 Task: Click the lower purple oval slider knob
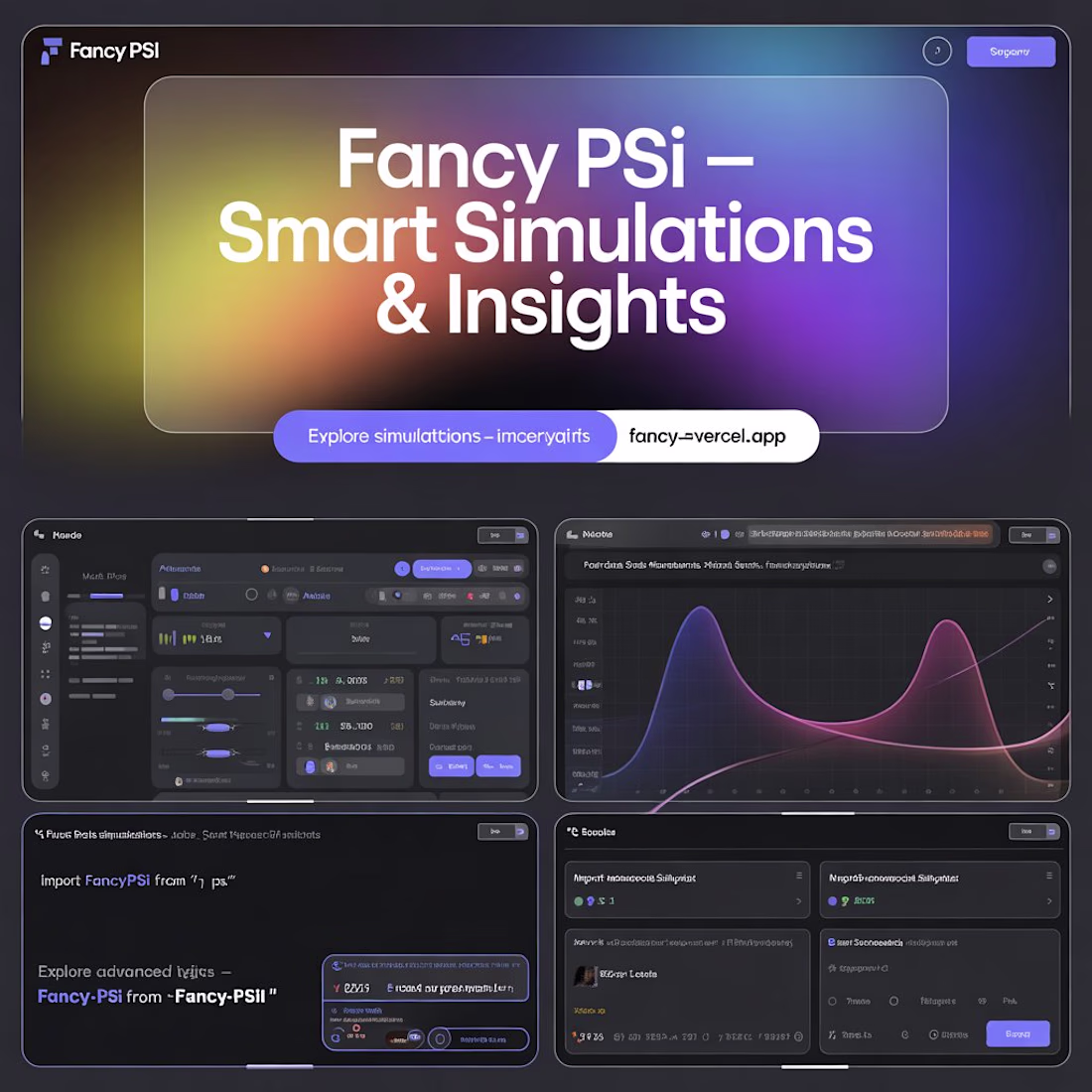(x=217, y=752)
